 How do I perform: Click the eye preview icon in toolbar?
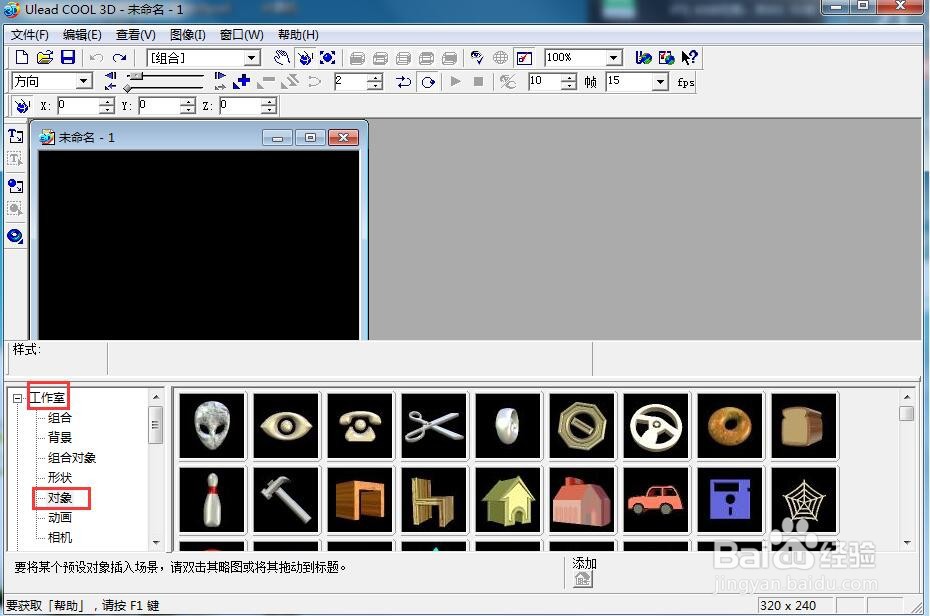coord(477,58)
